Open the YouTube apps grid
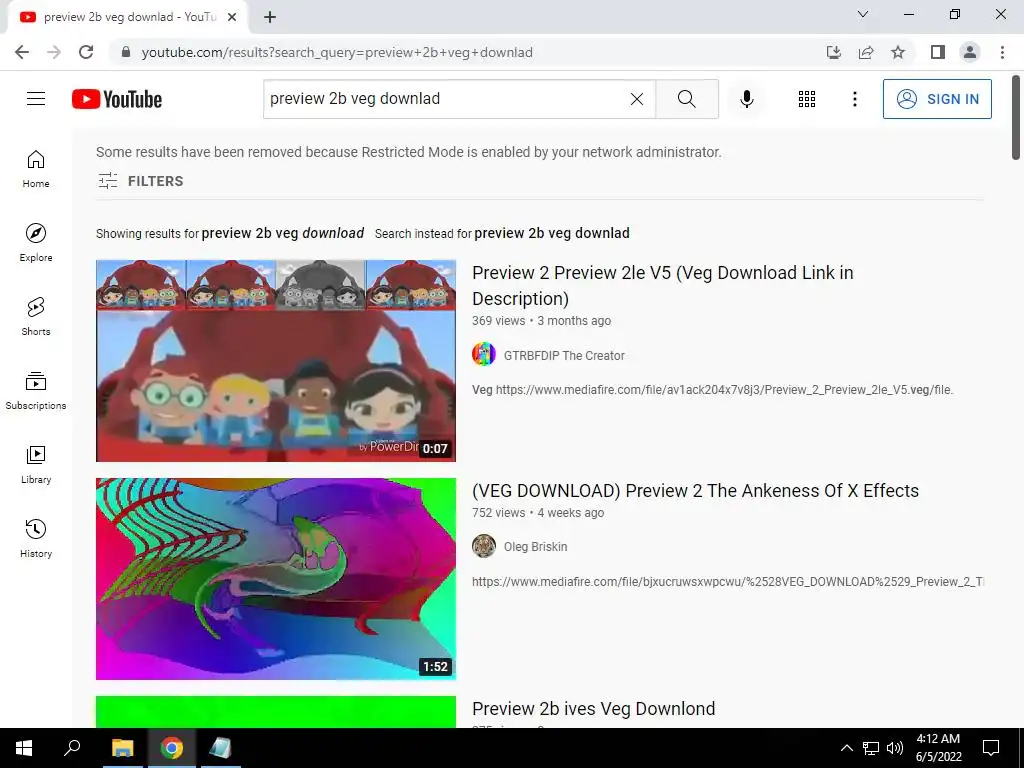This screenshot has height=768, width=1024. pos(807,99)
